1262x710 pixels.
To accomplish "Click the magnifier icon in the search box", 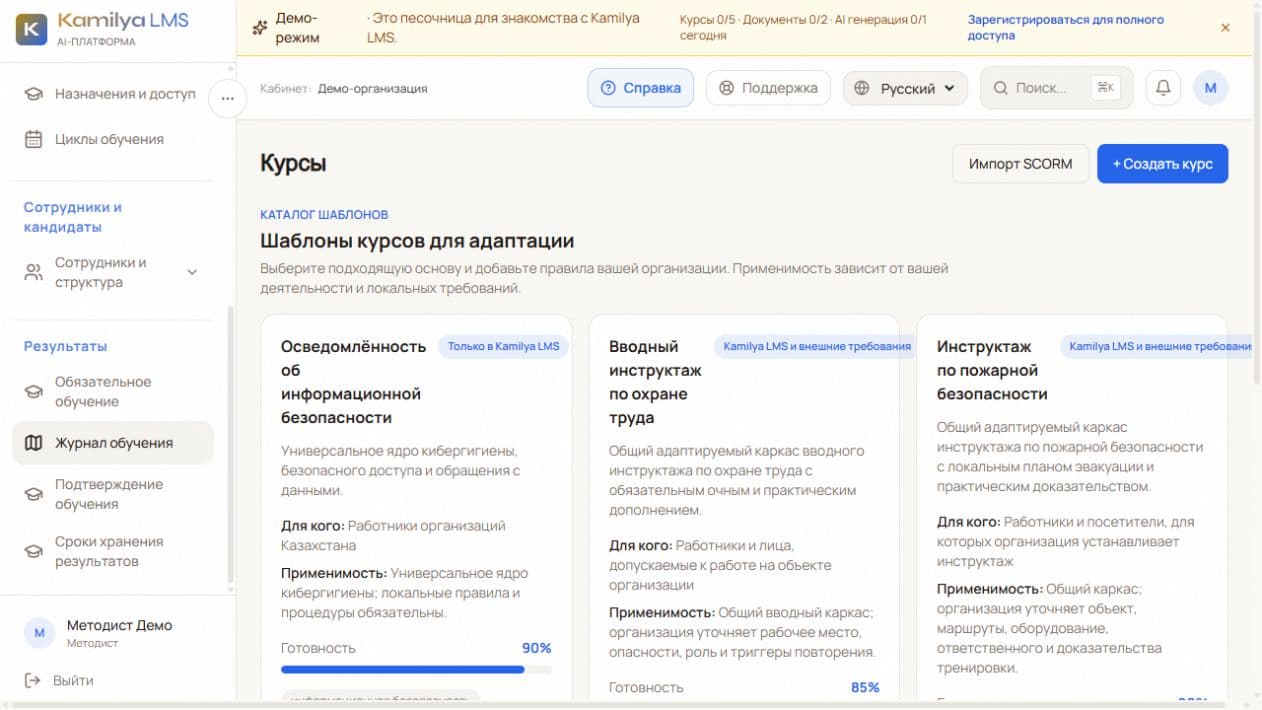I will pos(1000,88).
